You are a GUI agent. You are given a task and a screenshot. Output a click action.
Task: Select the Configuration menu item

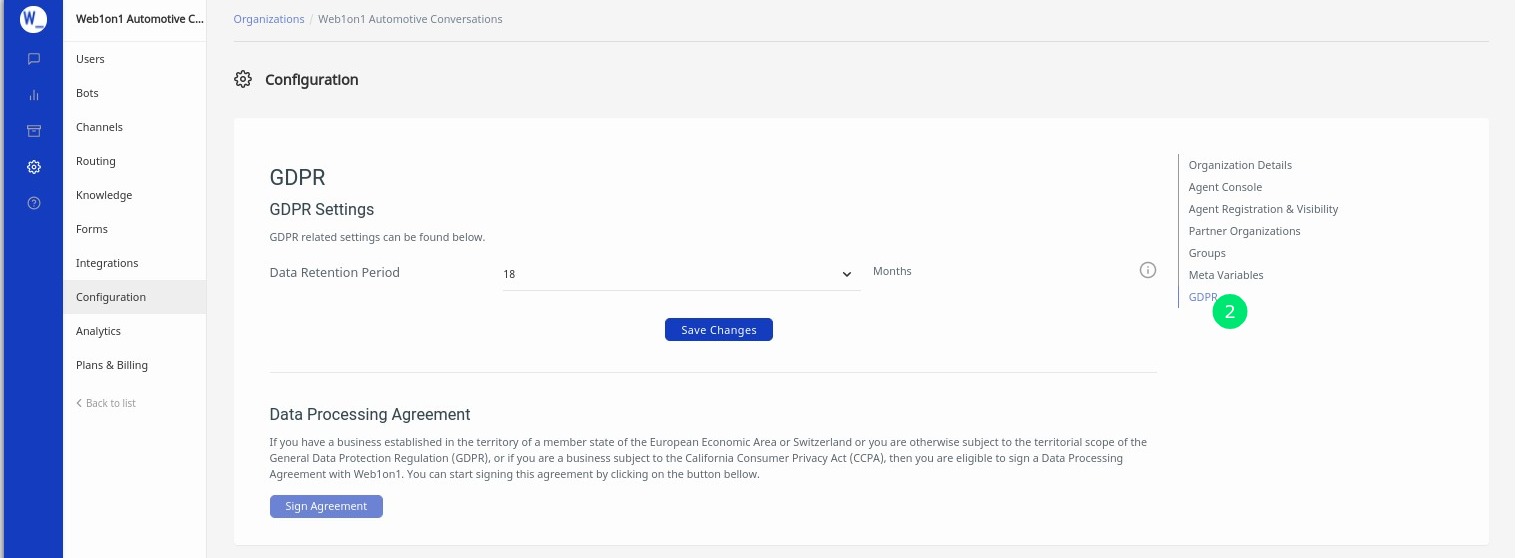(134, 297)
